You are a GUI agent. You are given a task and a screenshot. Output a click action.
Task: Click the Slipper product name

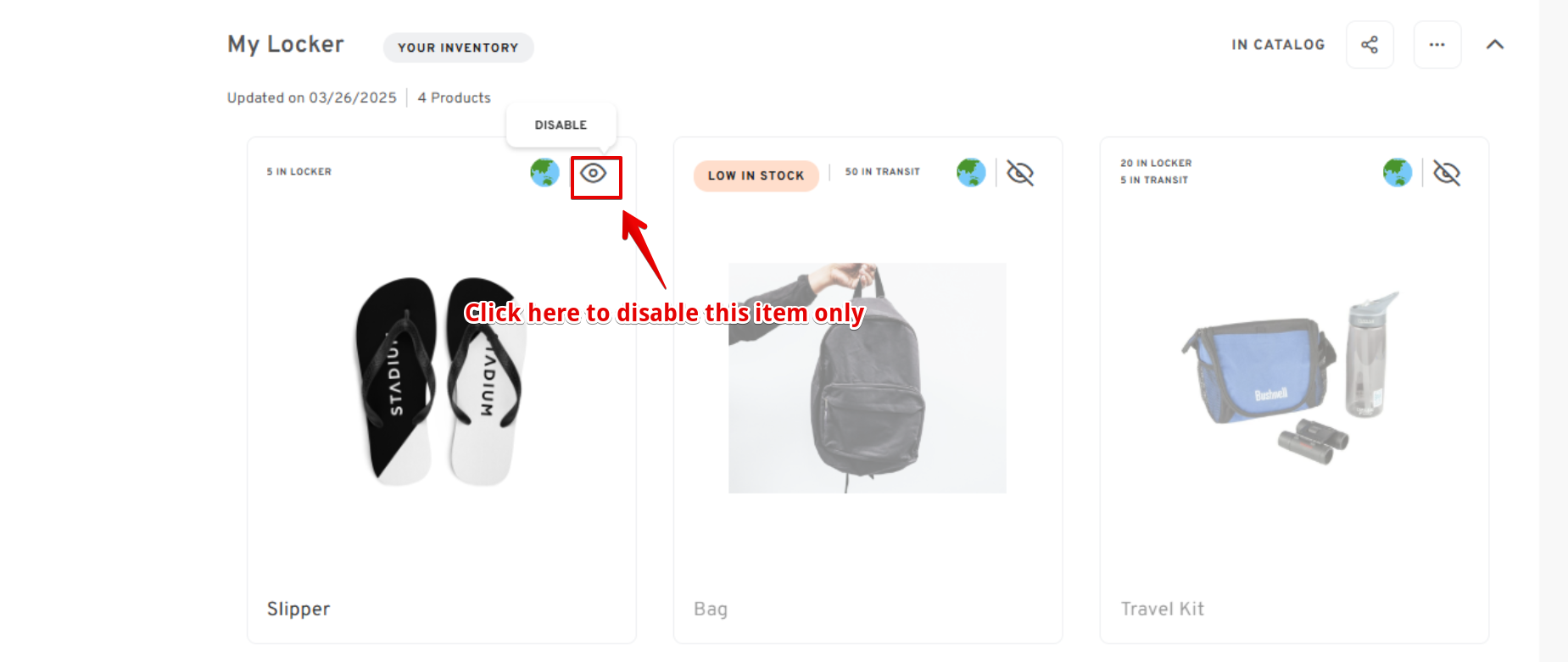coord(299,609)
